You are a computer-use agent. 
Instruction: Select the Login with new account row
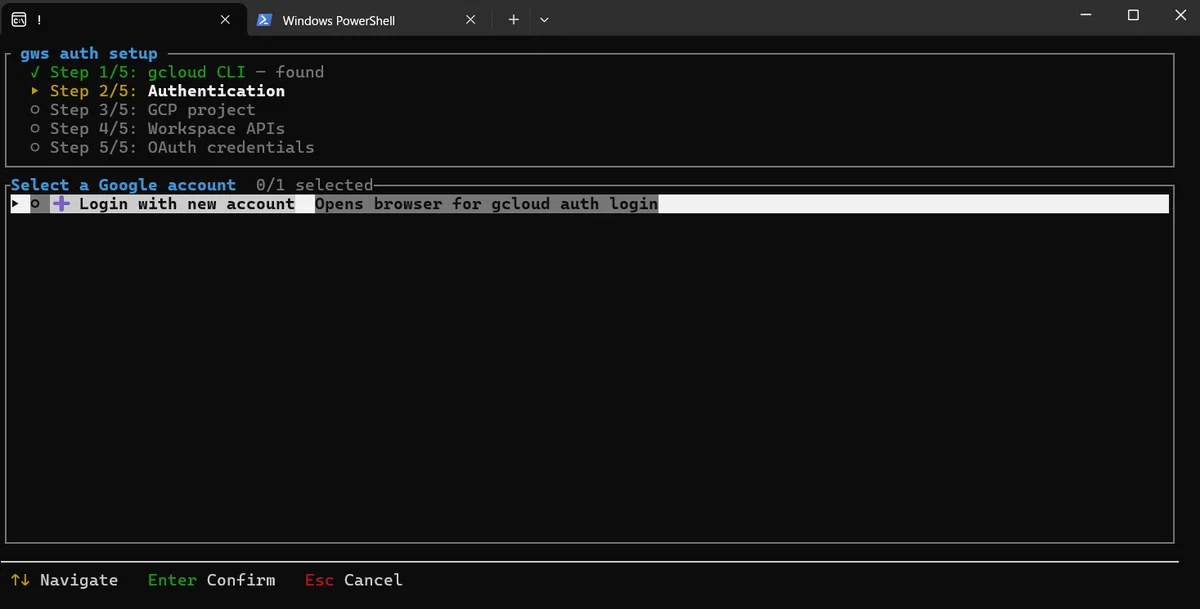(x=589, y=204)
